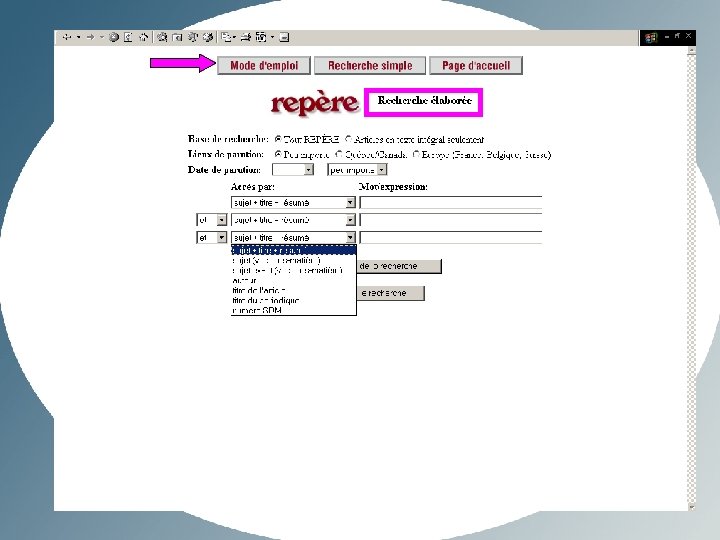Open the second row 'et' operator dropdown
This screenshot has width=720, height=540.
pyautogui.click(x=212, y=220)
